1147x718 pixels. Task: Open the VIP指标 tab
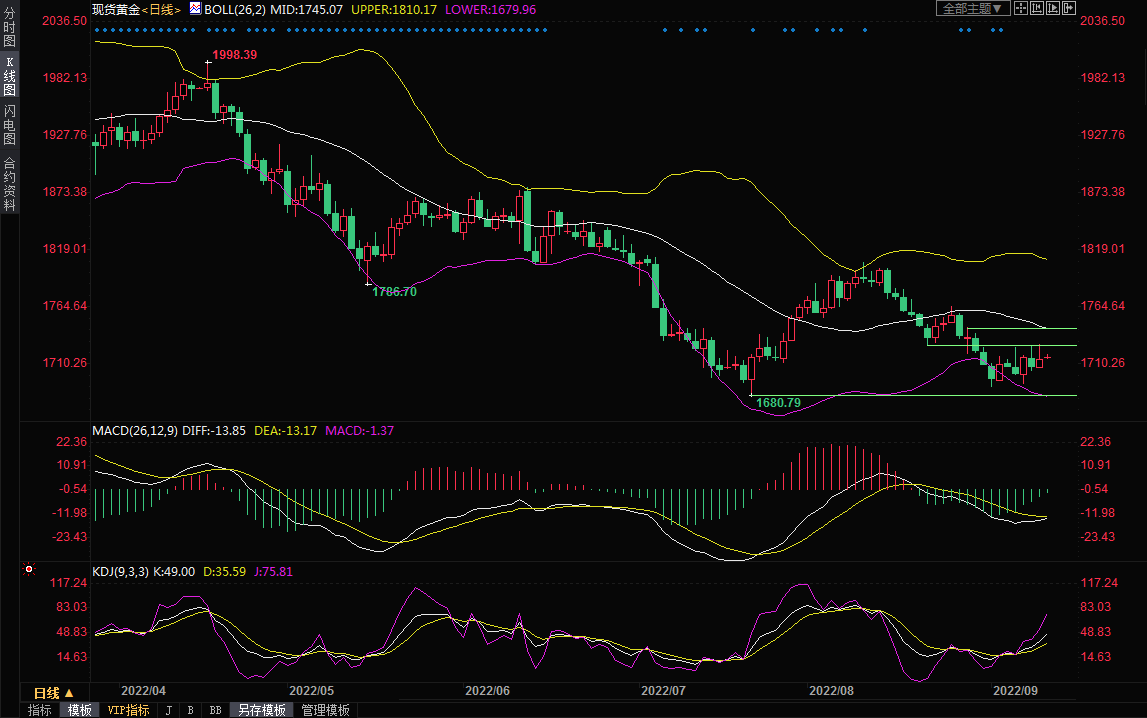(x=128, y=710)
